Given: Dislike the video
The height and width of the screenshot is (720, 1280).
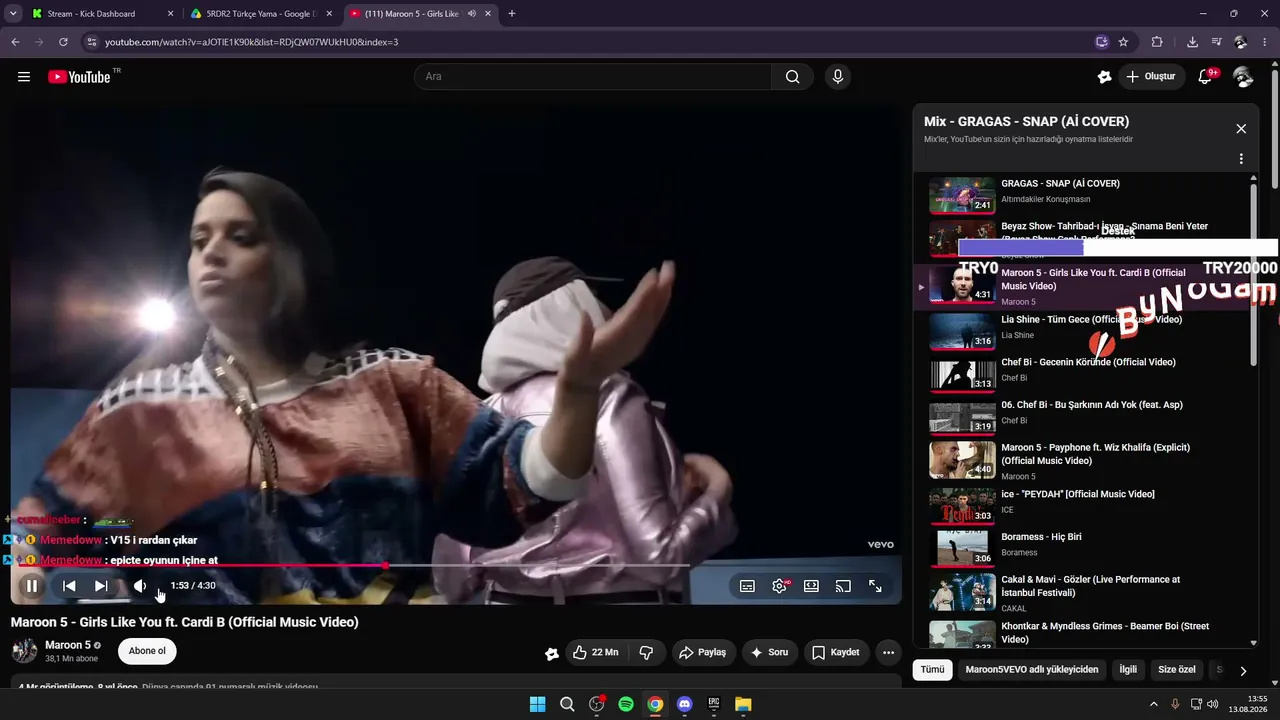Looking at the screenshot, I should pyautogui.click(x=646, y=653).
